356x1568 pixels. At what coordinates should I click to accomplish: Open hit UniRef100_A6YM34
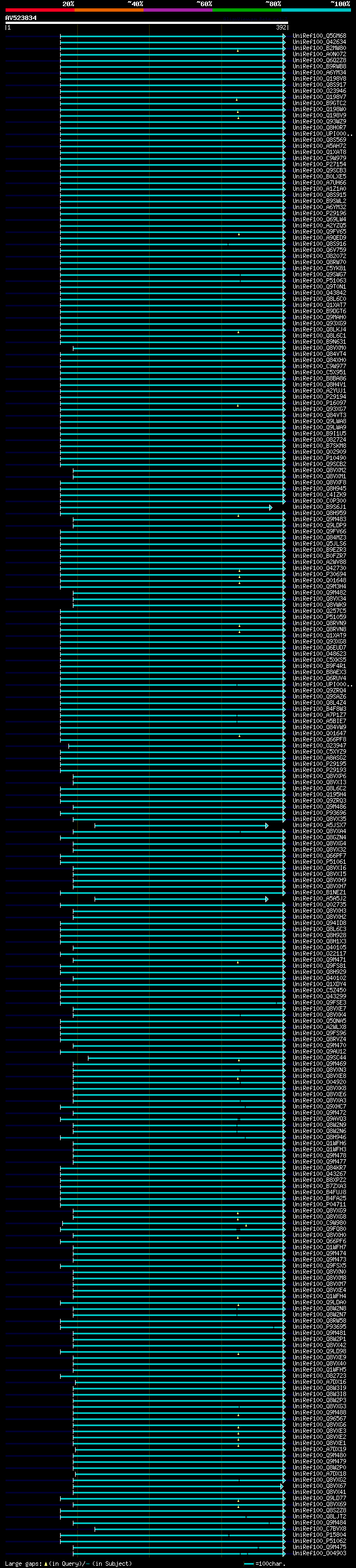tap(319, 72)
